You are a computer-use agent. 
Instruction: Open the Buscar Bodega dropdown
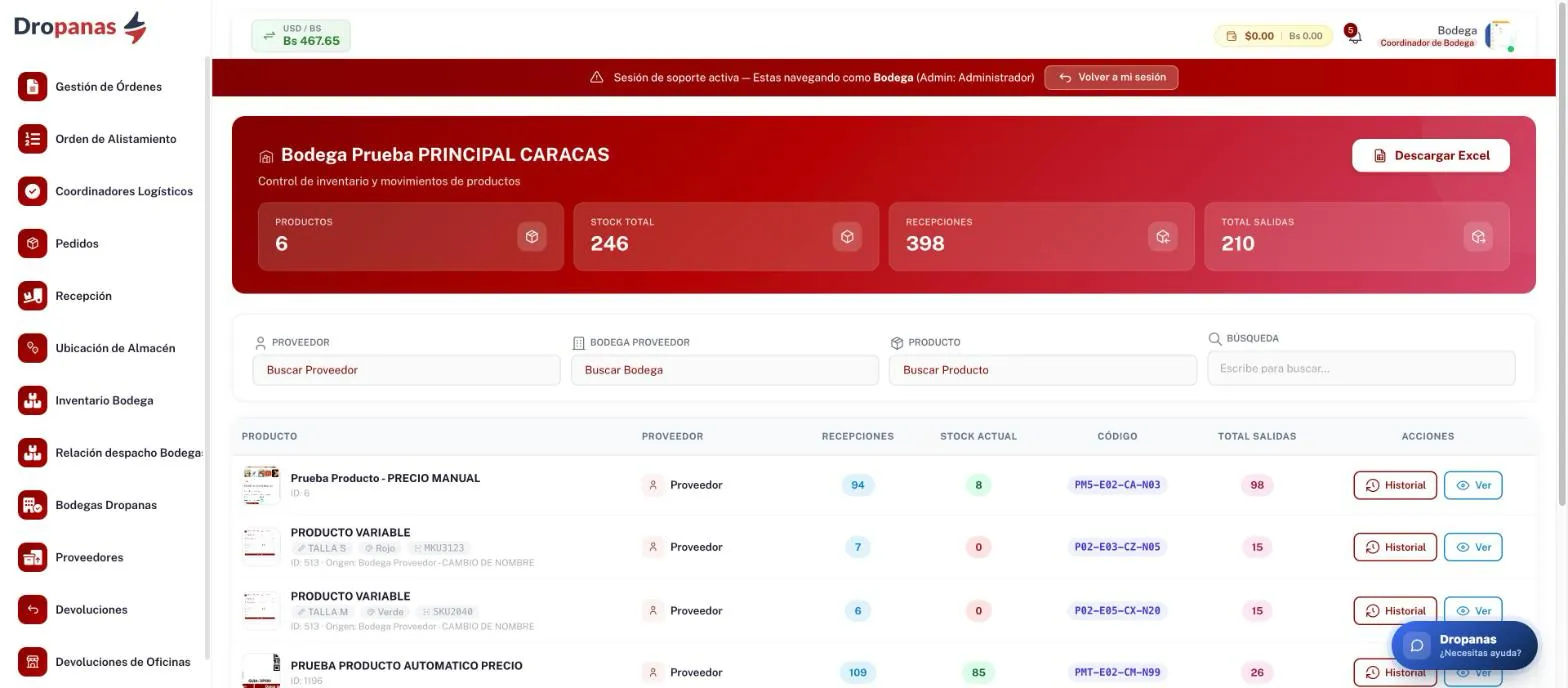725,370
